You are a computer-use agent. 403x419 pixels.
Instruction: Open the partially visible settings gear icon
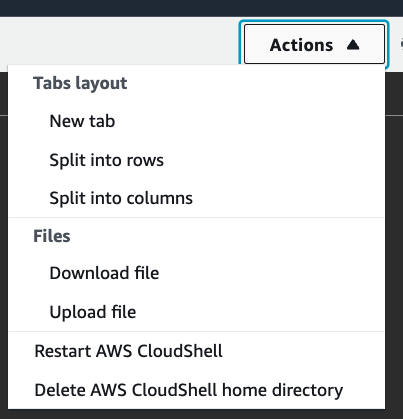(x=401, y=45)
